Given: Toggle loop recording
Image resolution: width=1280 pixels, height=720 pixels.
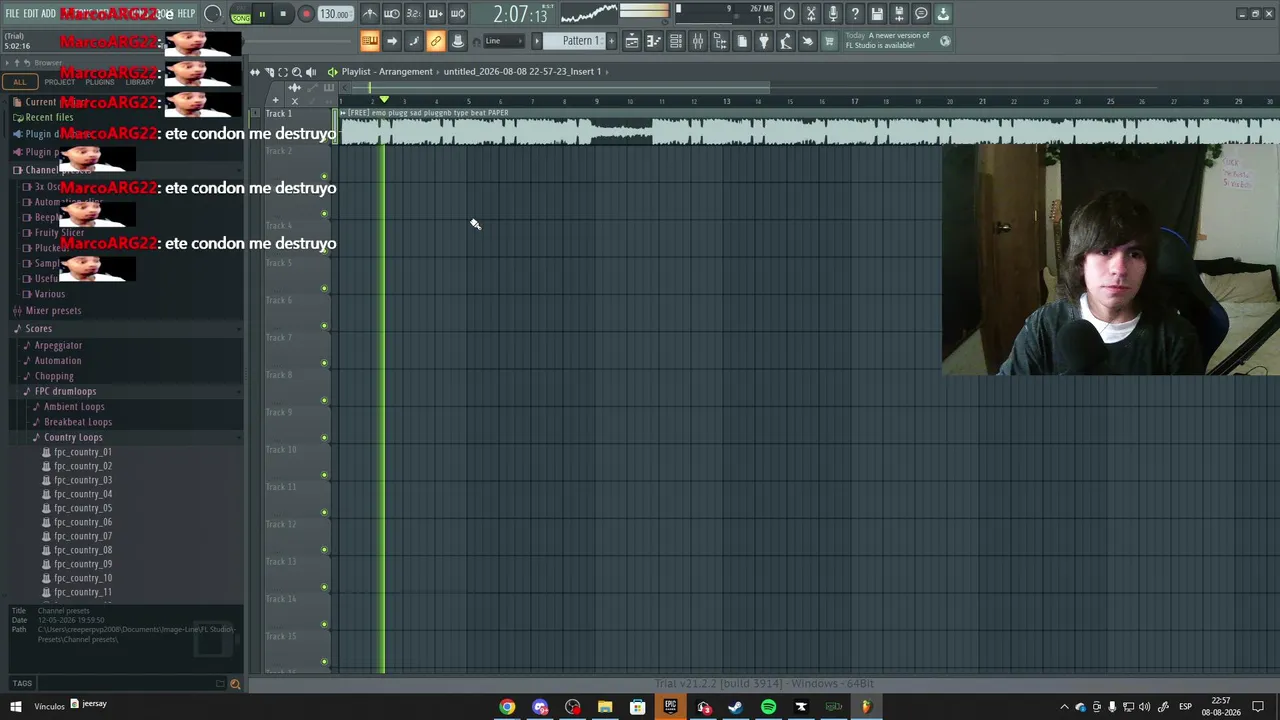Looking at the screenshot, I should click(x=458, y=14).
